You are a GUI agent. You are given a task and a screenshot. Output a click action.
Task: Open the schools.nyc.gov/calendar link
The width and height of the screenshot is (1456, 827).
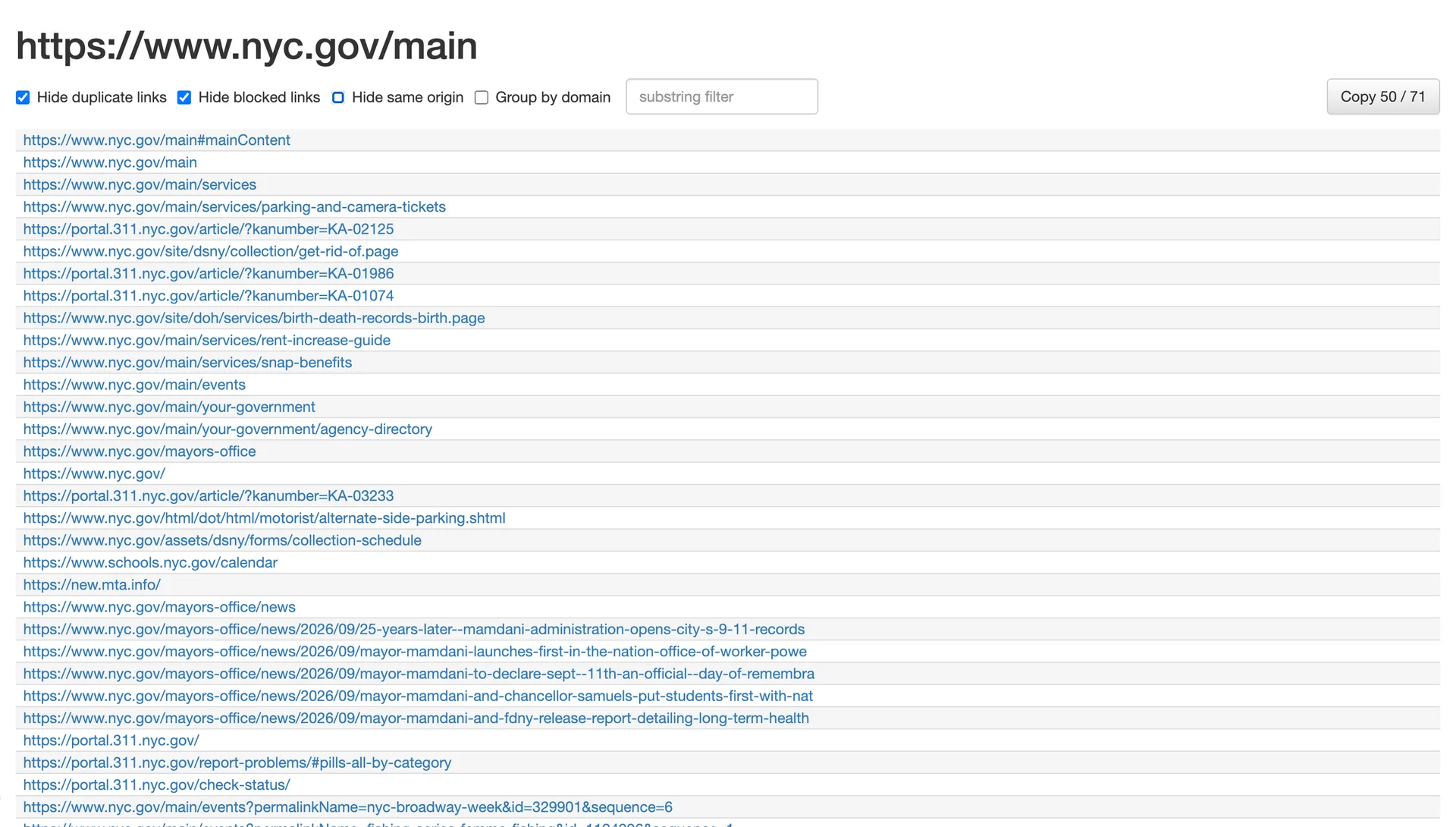(x=150, y=563)
